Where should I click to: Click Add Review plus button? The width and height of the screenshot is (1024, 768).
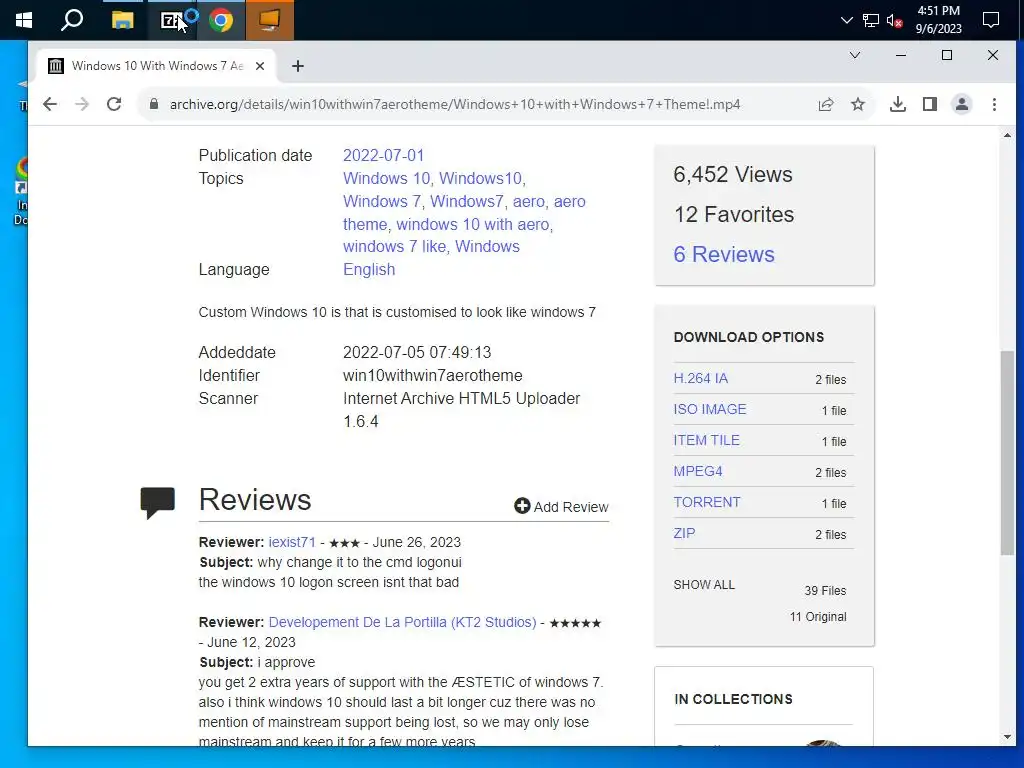tap(561, 506)
